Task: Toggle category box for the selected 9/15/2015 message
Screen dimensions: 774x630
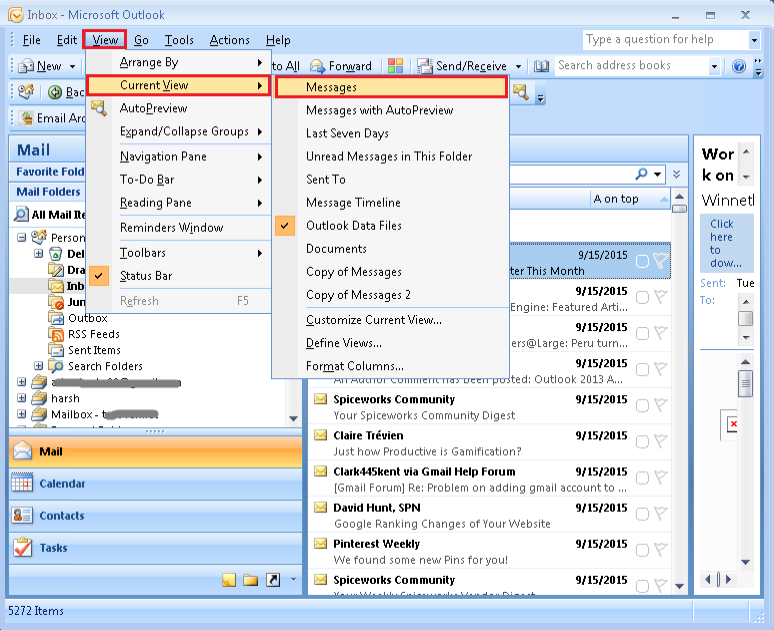Action: [642, 261]
